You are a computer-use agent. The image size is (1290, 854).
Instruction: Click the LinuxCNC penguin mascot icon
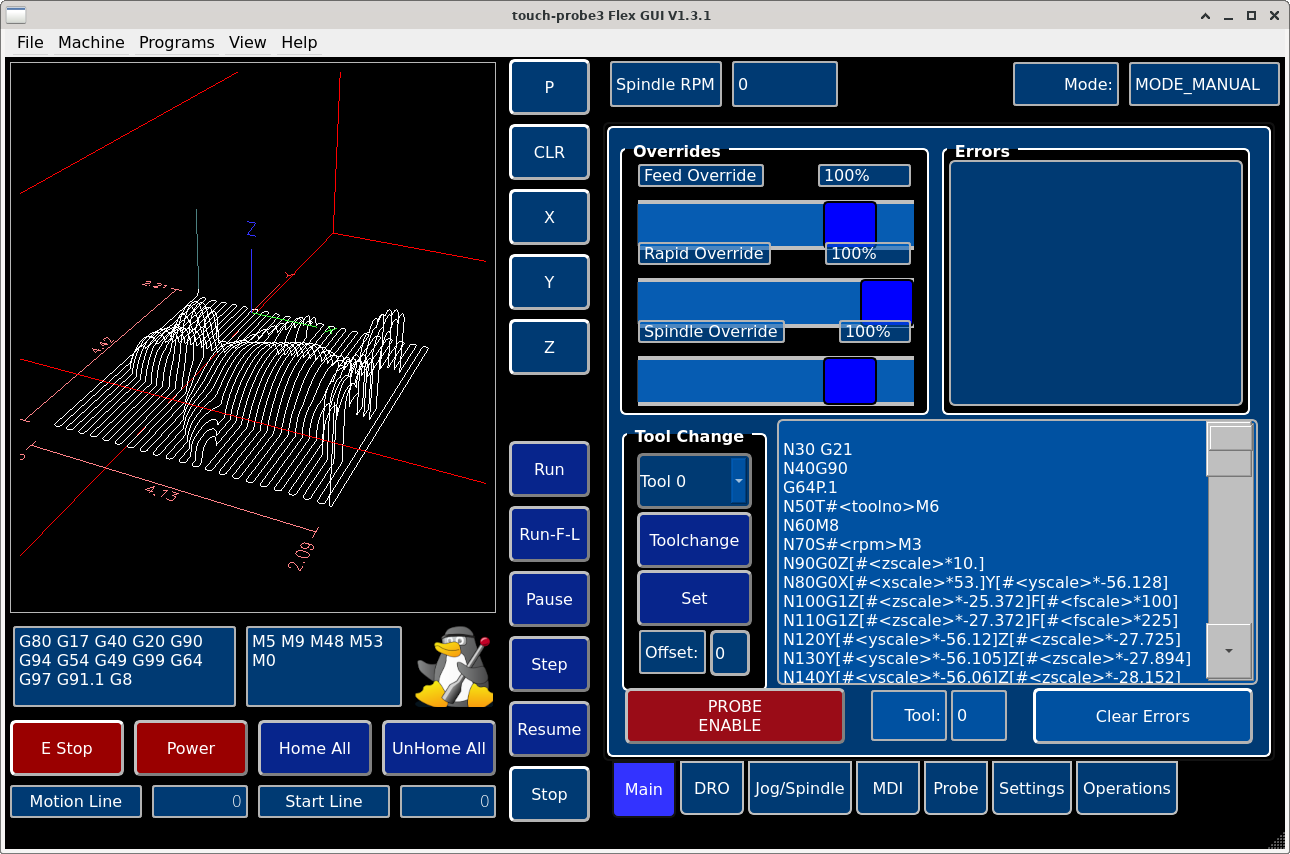(x=454, y=667)
